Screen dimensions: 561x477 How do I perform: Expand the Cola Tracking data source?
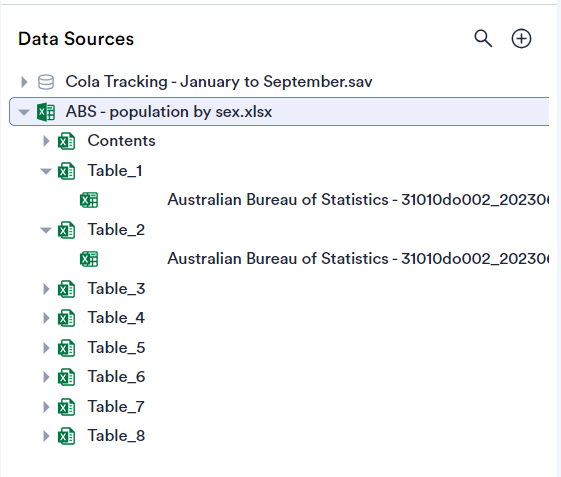tap(24, 82)
